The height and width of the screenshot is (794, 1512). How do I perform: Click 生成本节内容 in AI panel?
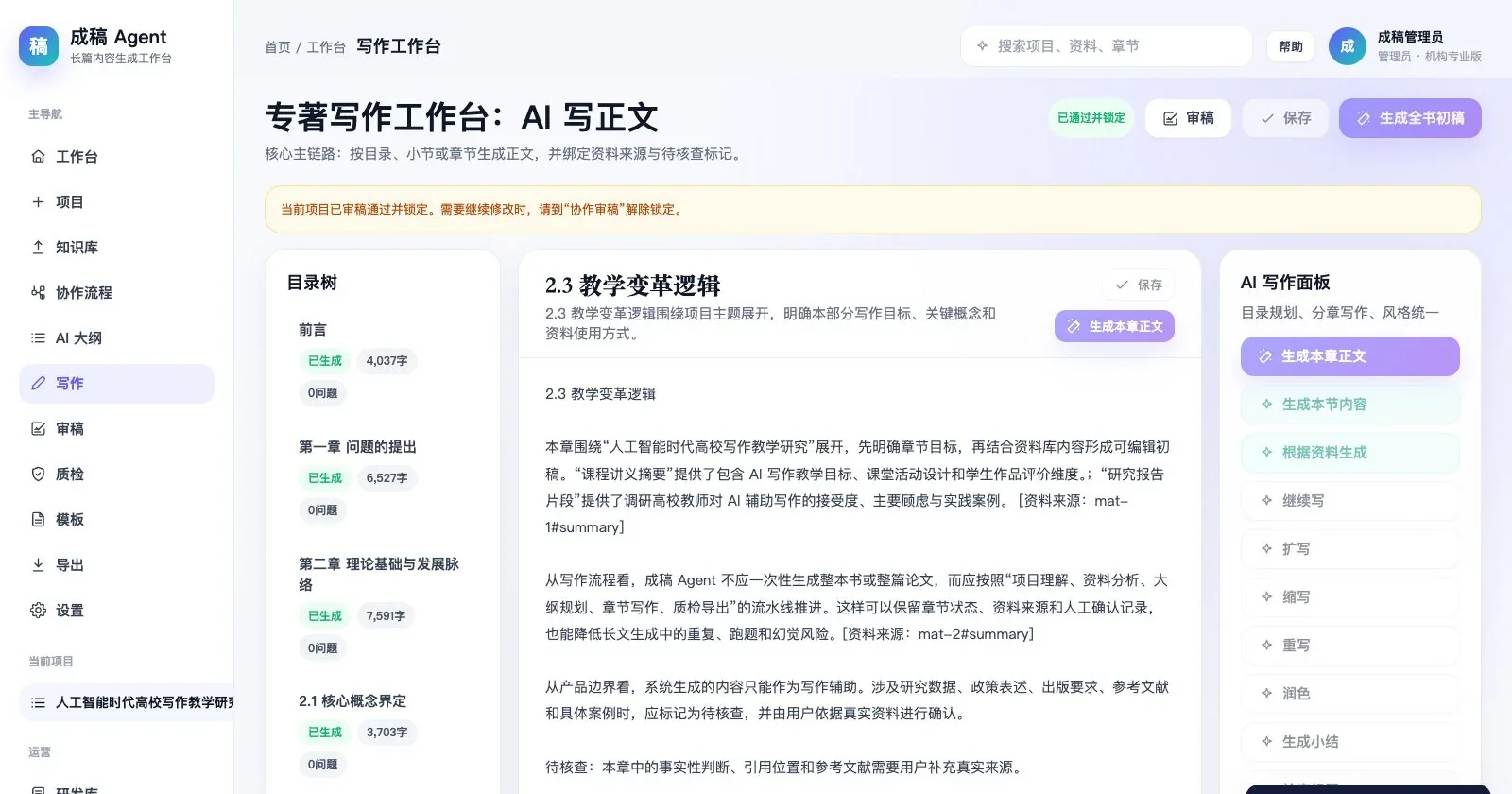pos(1349,405)
